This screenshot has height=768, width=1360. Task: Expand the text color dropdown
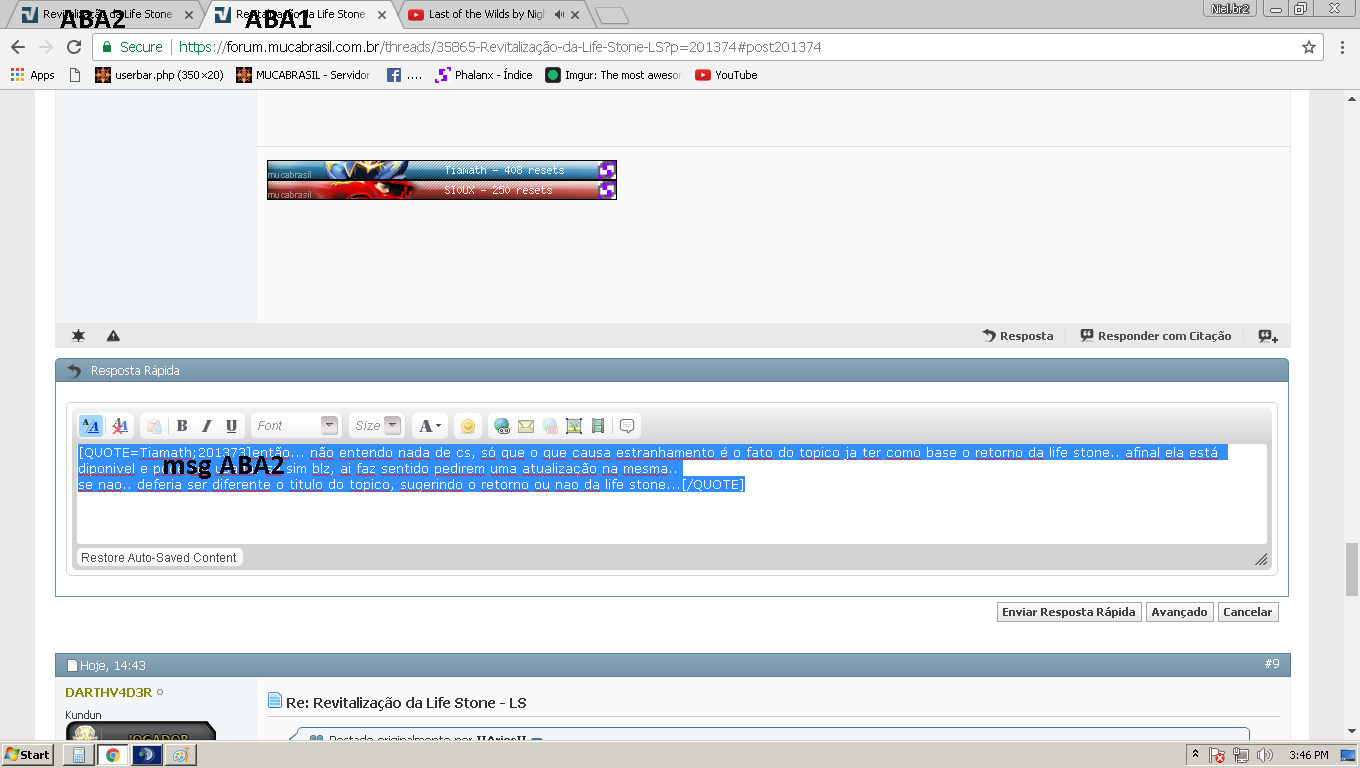tap(430, 426)
